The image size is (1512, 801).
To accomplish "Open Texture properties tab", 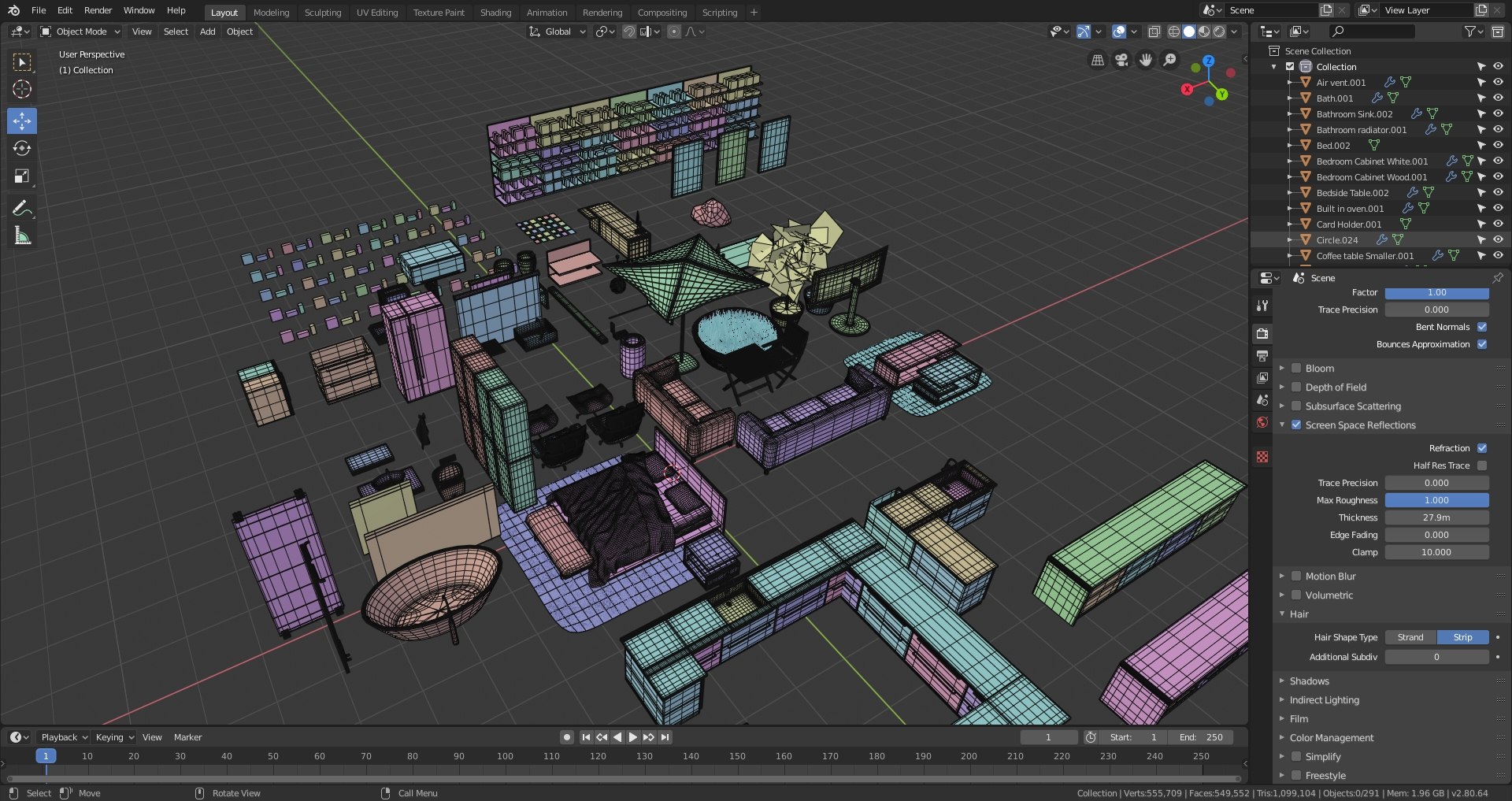I will click(1262, 457).
